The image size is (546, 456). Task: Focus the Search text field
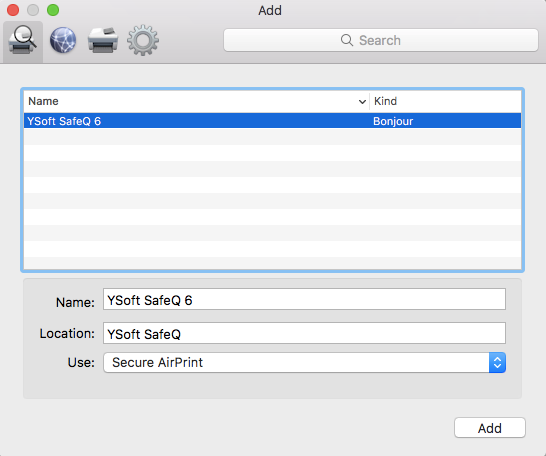click(381, 40)
